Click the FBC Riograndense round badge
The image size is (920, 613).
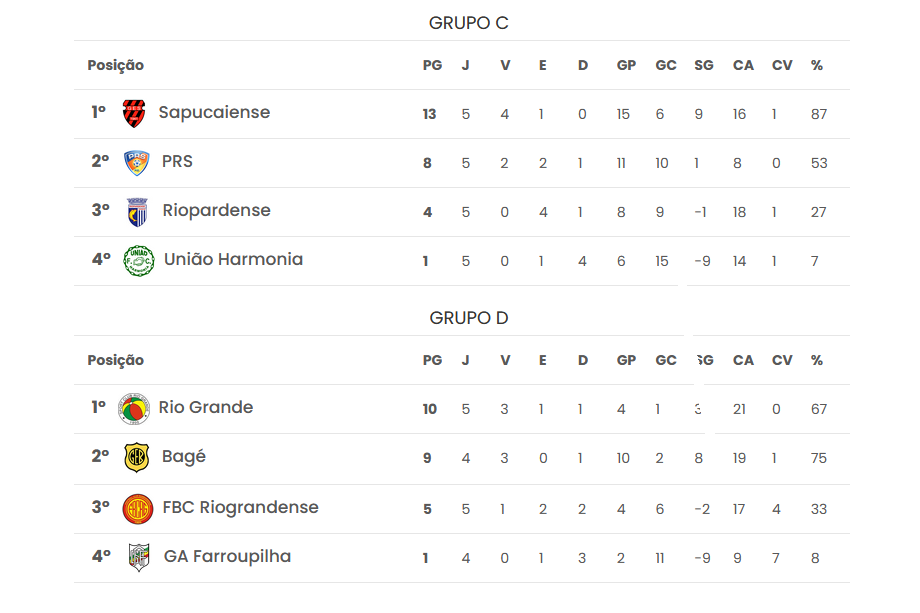click(137, 509)
